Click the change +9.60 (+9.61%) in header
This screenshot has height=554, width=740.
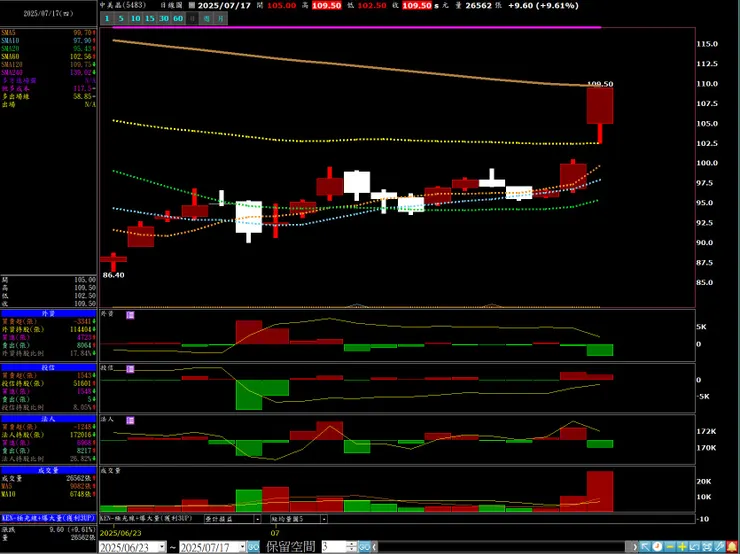pos(543,6)
